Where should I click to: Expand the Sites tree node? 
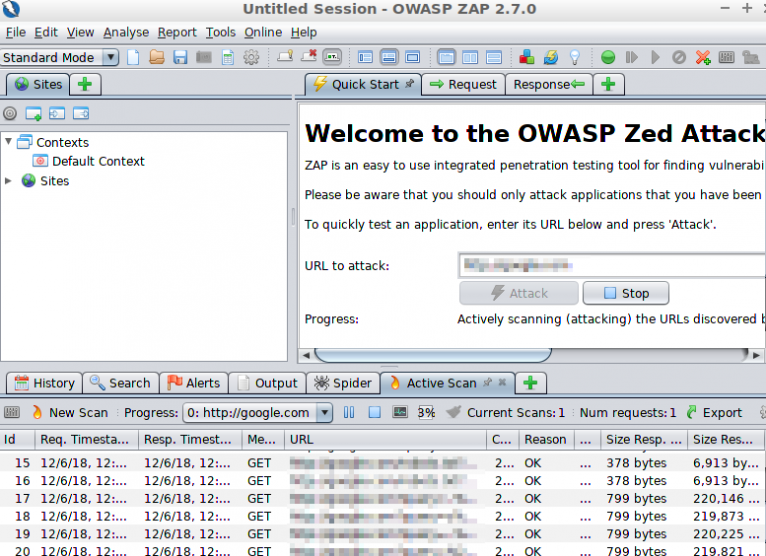(8, 181)
